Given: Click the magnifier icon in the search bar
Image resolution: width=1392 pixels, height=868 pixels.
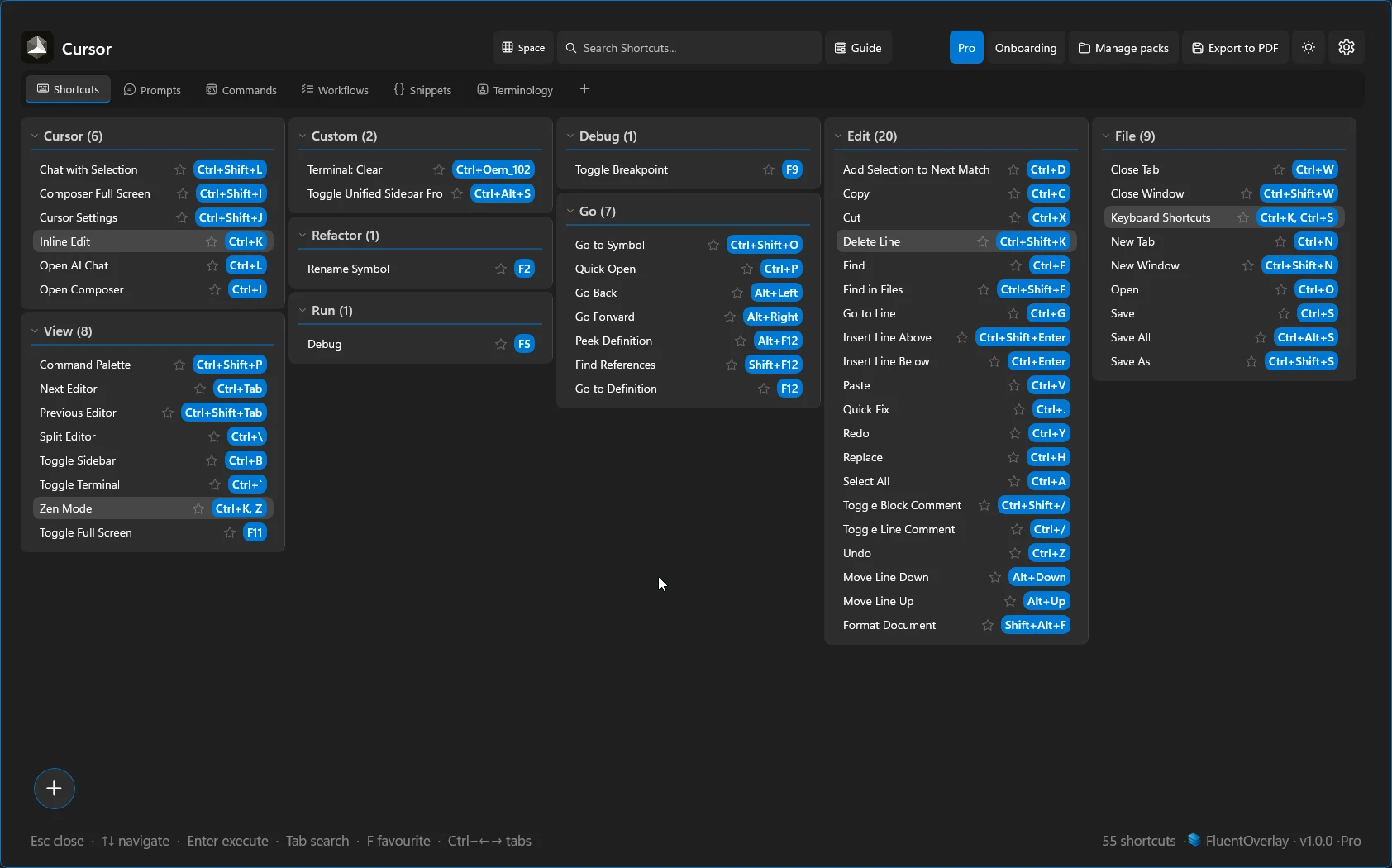Looking at the screenshot, I should pyautogui.click(x=571, y=48).
